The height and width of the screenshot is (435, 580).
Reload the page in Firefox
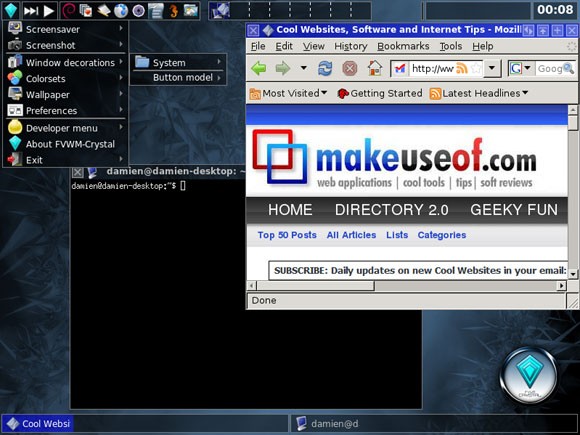tap(325, 68)
